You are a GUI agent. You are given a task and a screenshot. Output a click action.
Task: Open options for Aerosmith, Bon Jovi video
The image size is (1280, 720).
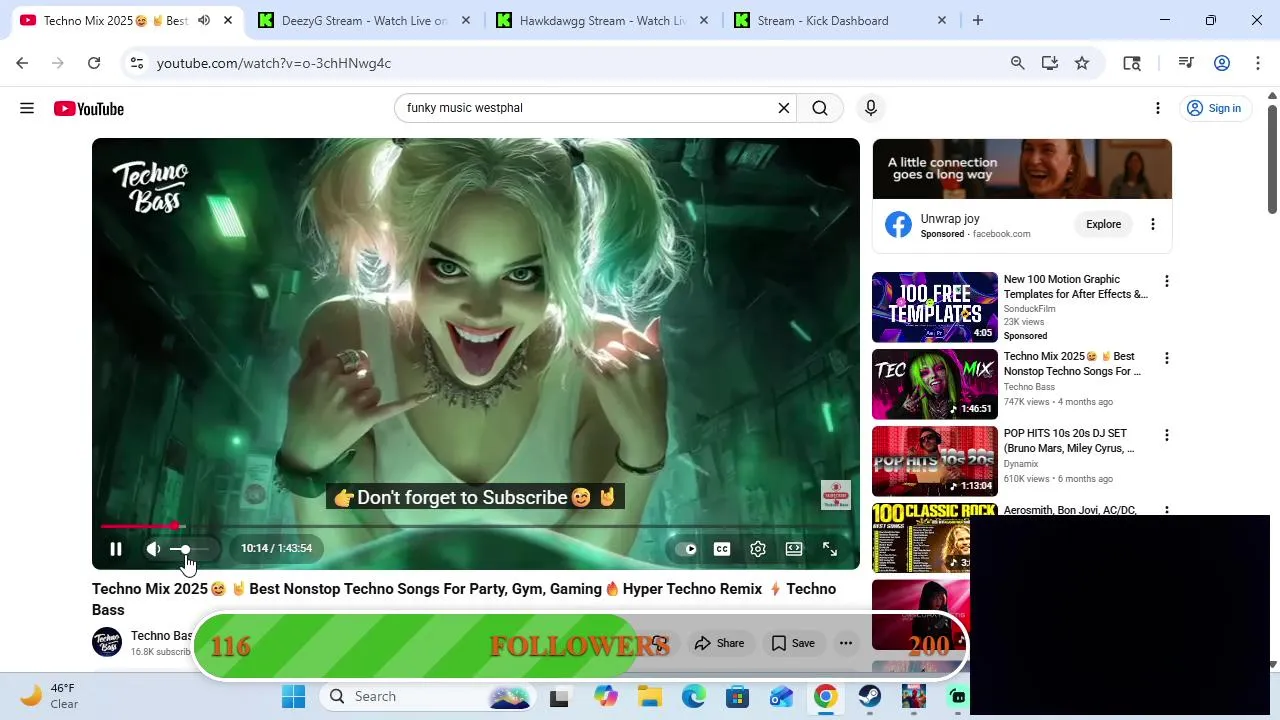[x=1166, y=511]
